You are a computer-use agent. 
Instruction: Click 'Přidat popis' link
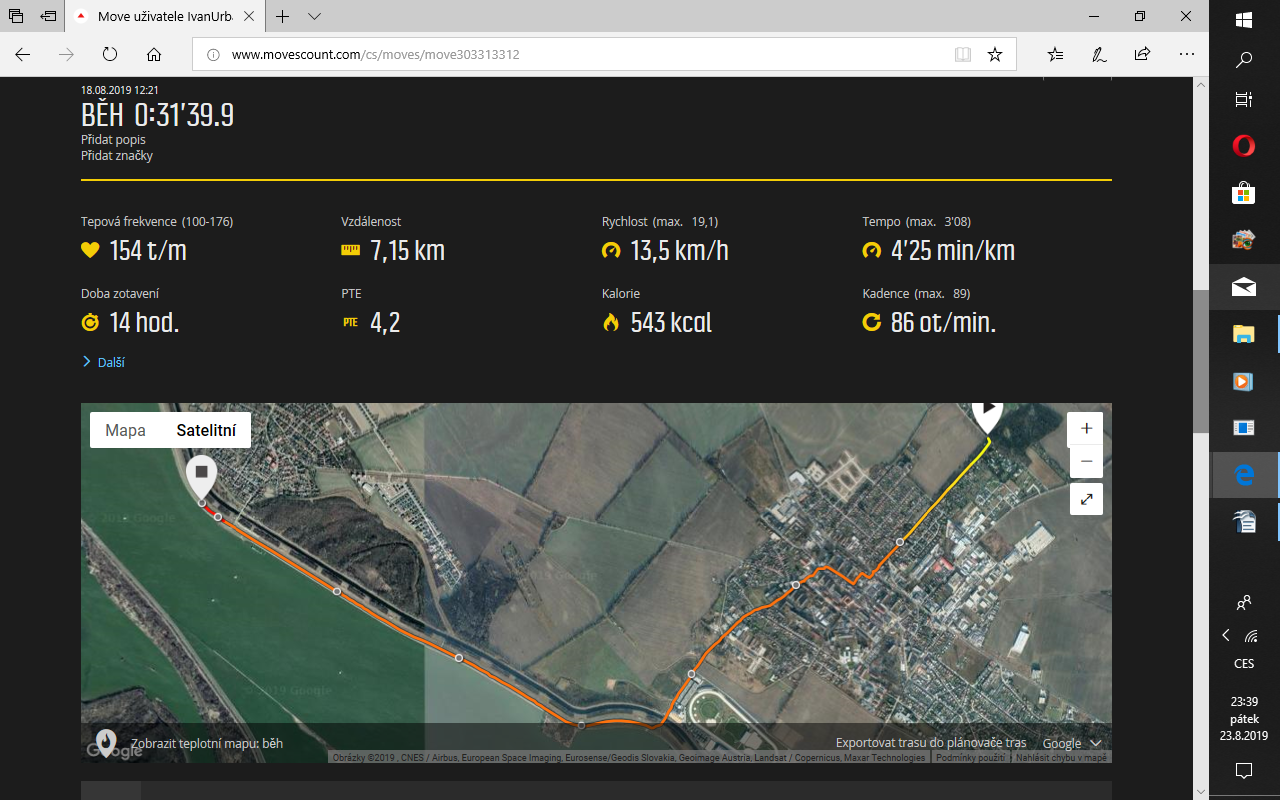[x=113, y=140]
